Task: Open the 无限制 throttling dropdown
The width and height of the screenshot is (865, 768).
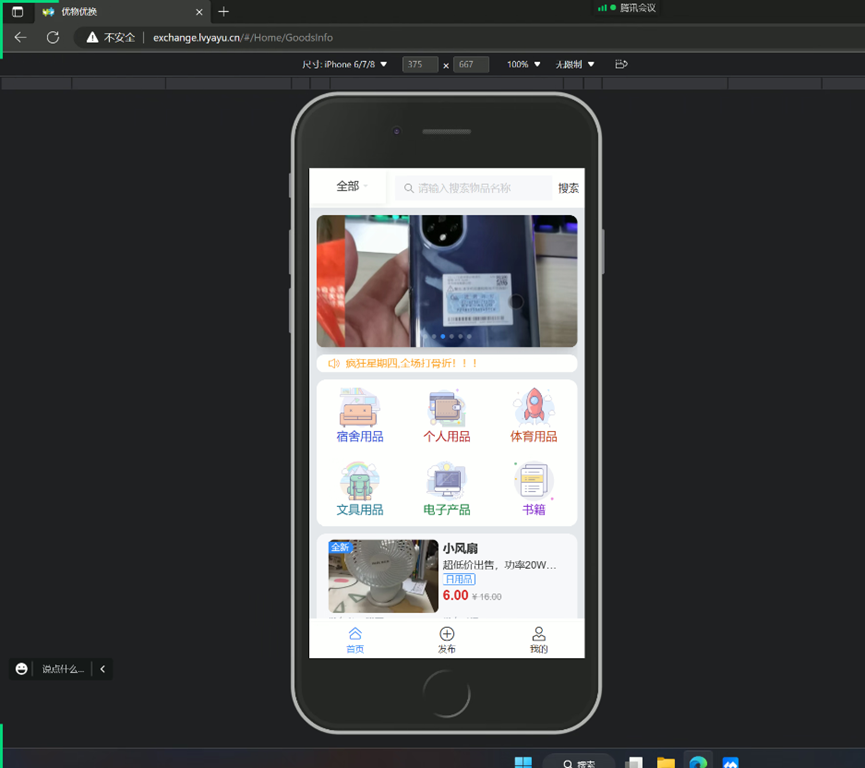Action: [x=575, y=64]
